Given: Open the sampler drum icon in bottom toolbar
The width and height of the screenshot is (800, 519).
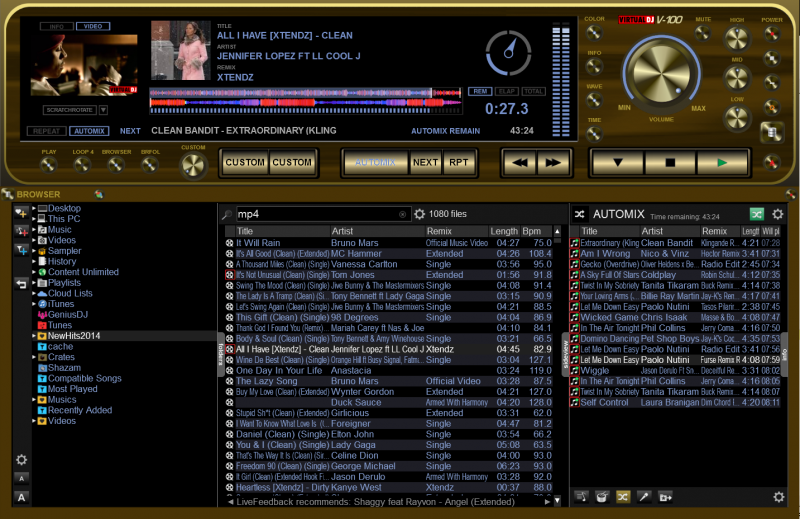Looking at the screenshot, I should (x=602, y=497).
